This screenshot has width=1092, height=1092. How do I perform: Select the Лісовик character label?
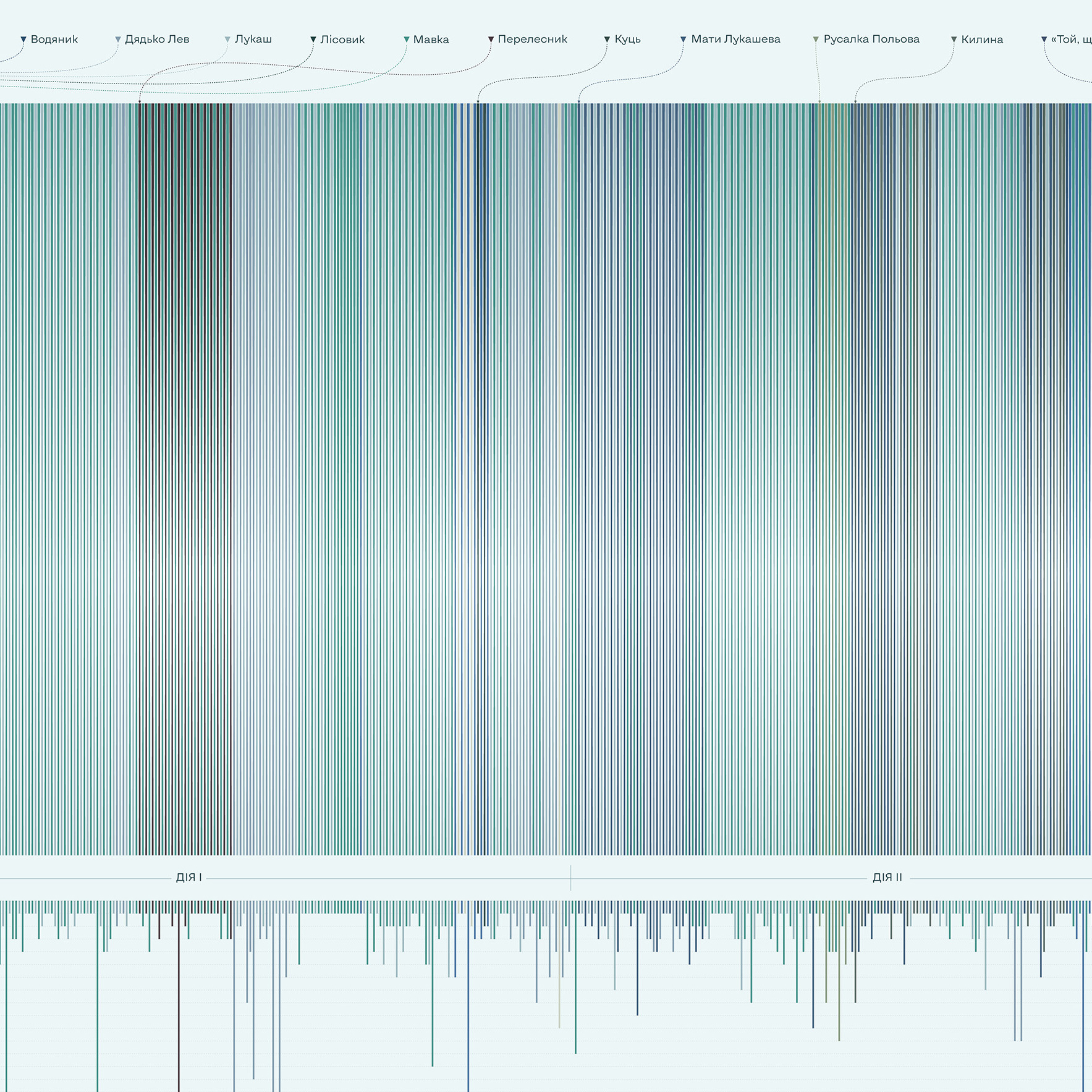point(342,40)
